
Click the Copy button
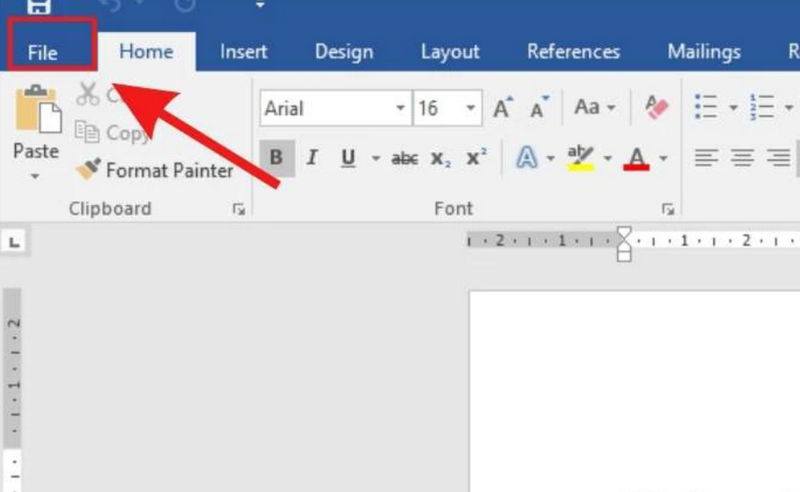[113, 133]
